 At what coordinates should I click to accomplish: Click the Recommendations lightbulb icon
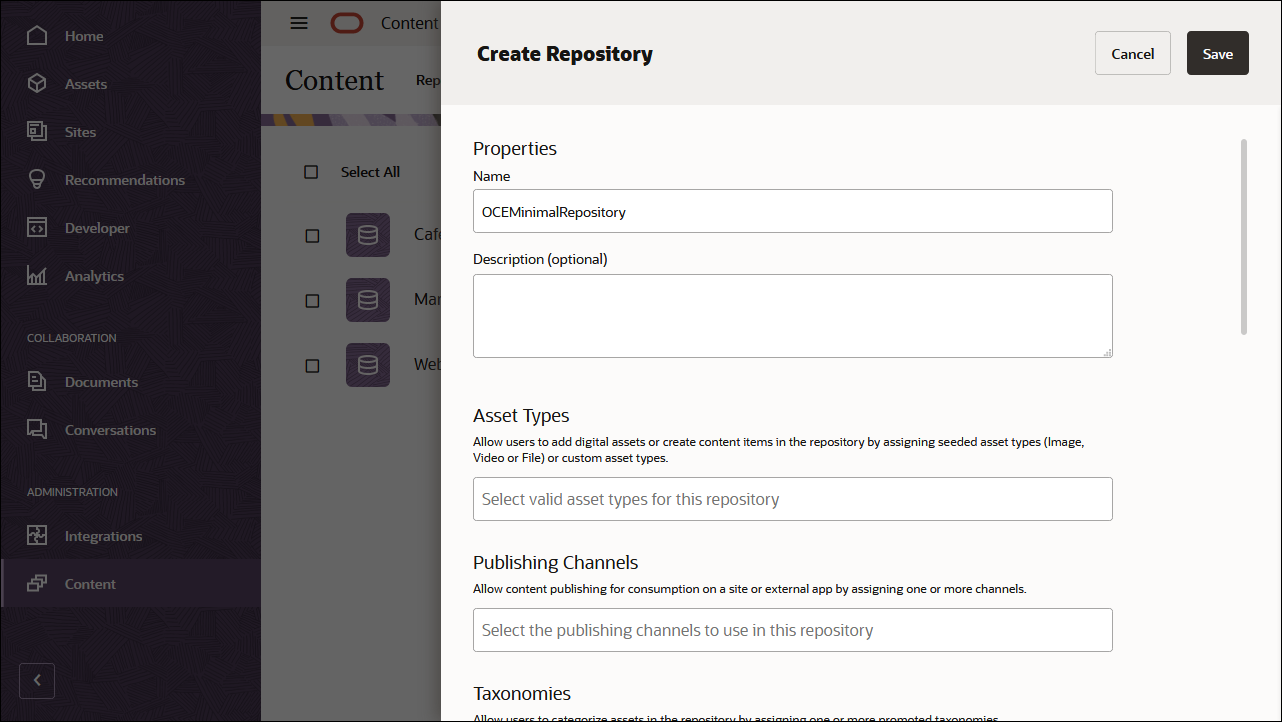tap(37, 179)
